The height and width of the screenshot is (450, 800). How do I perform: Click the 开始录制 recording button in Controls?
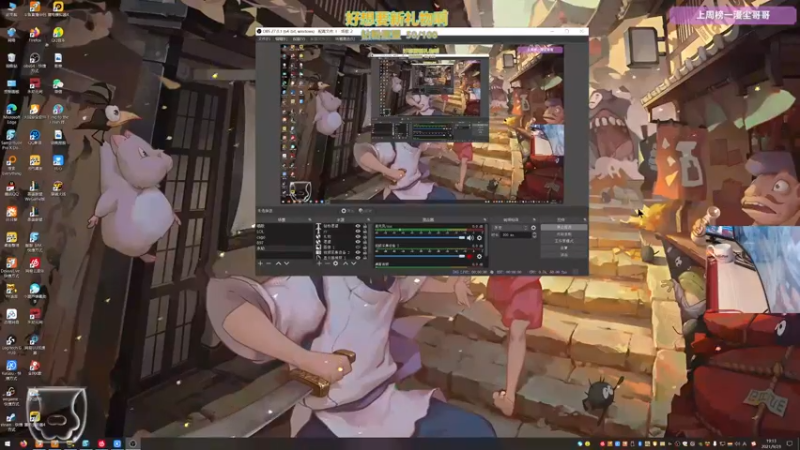tap(564, 234)
